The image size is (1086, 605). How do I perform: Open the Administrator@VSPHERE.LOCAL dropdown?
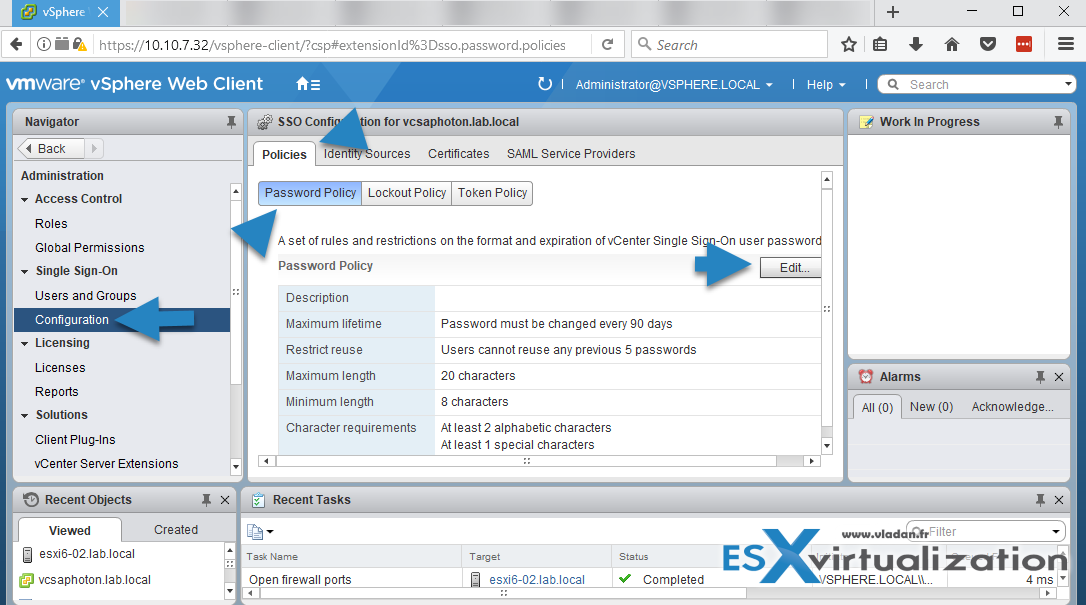pos(674,84)
